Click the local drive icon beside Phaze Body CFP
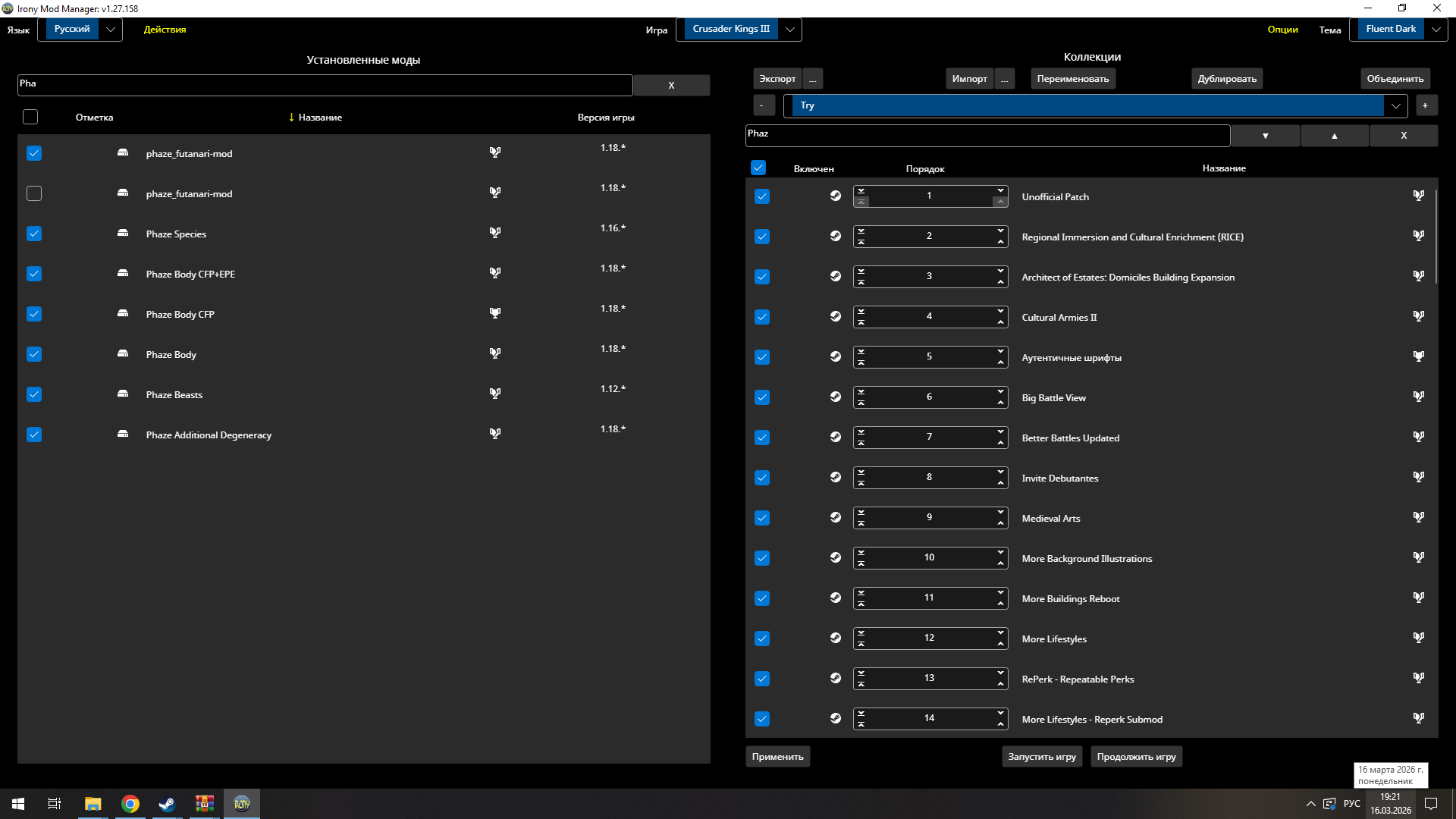The width and height of the screenshot is (1456, 819). tap(123, 313)
